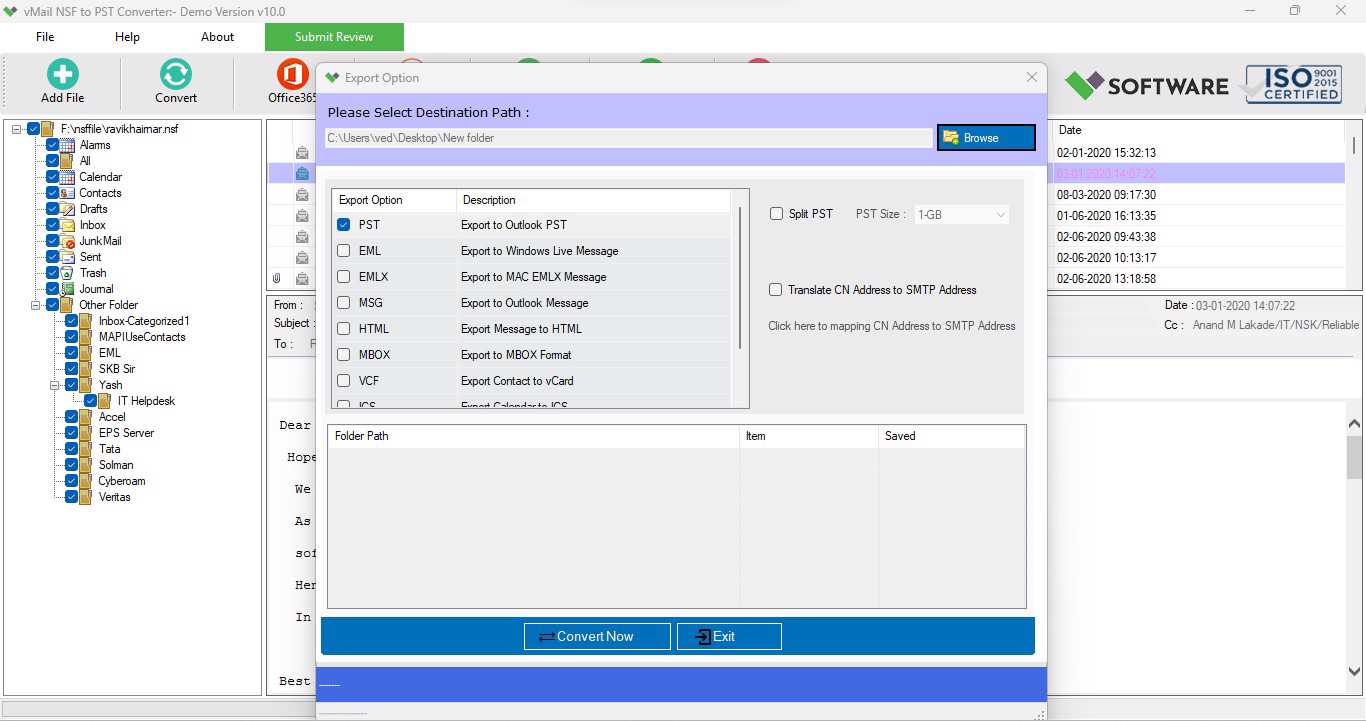This screenshot has width=1366, height=721.
Task: Select the EPS Server folder in tree
Action: click(126, 433)
